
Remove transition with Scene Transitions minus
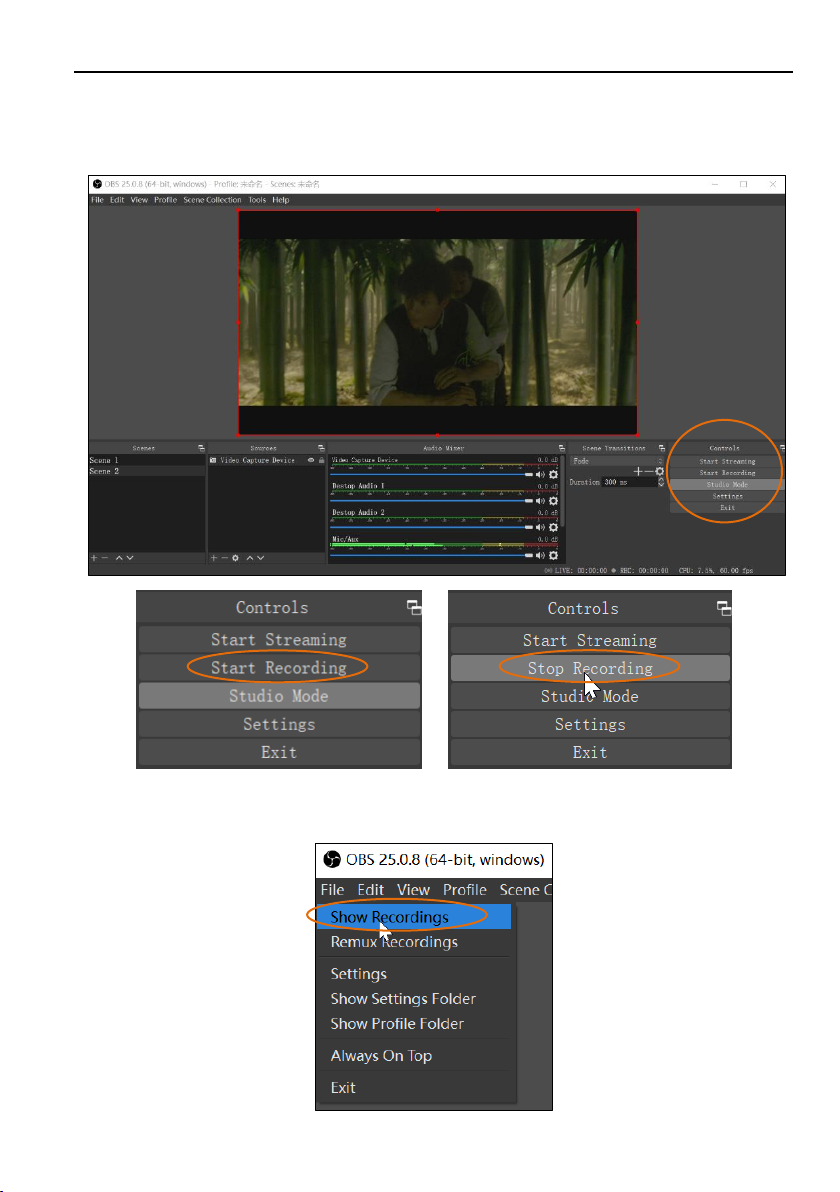coord(648,471)
